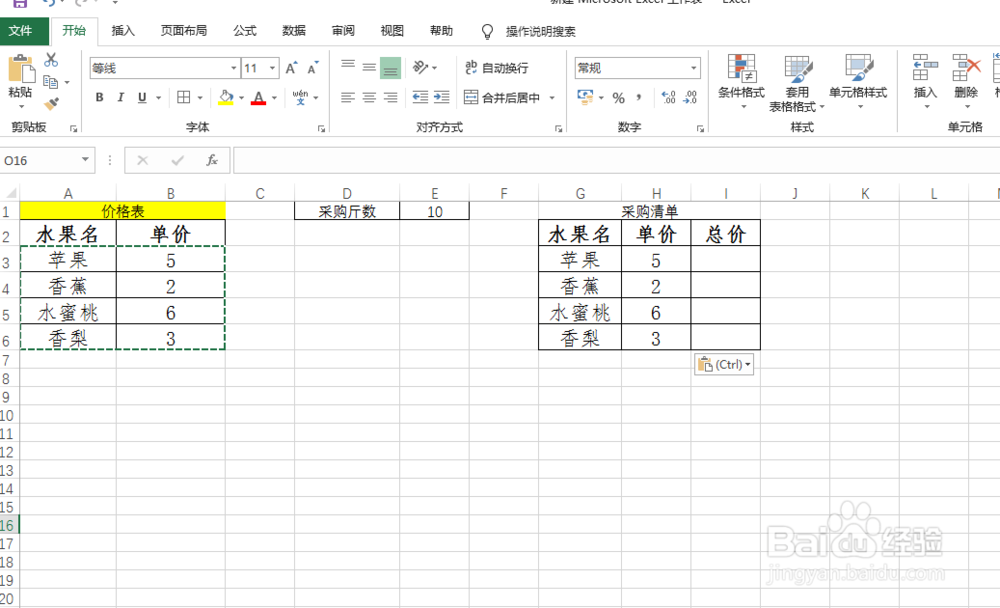The image size is (1000, 608).
Task: Toggle Bold formatting
Action: (x=99, y=98)
